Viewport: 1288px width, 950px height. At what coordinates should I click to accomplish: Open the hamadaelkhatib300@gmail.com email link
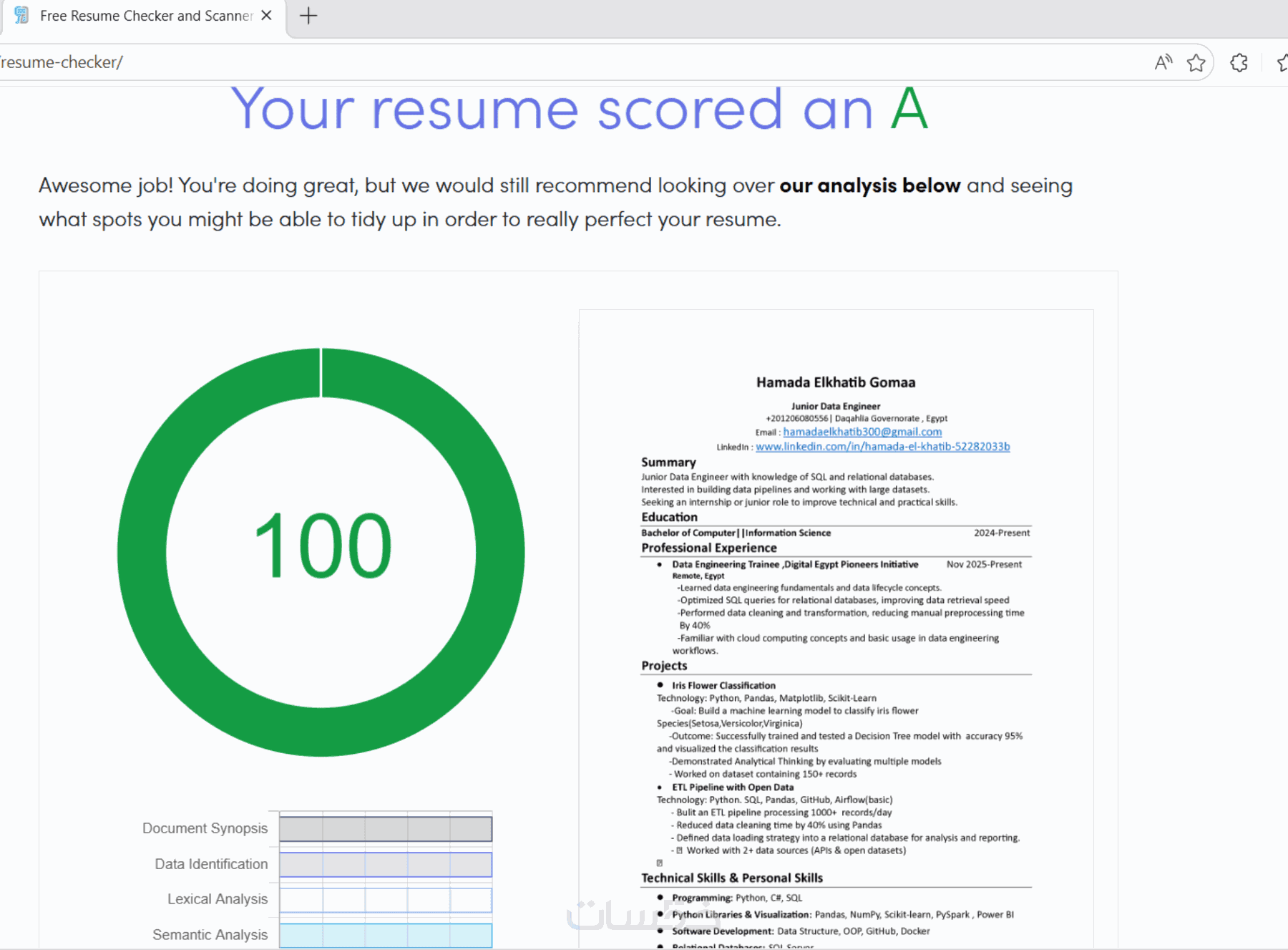click(x=862, y=432)
